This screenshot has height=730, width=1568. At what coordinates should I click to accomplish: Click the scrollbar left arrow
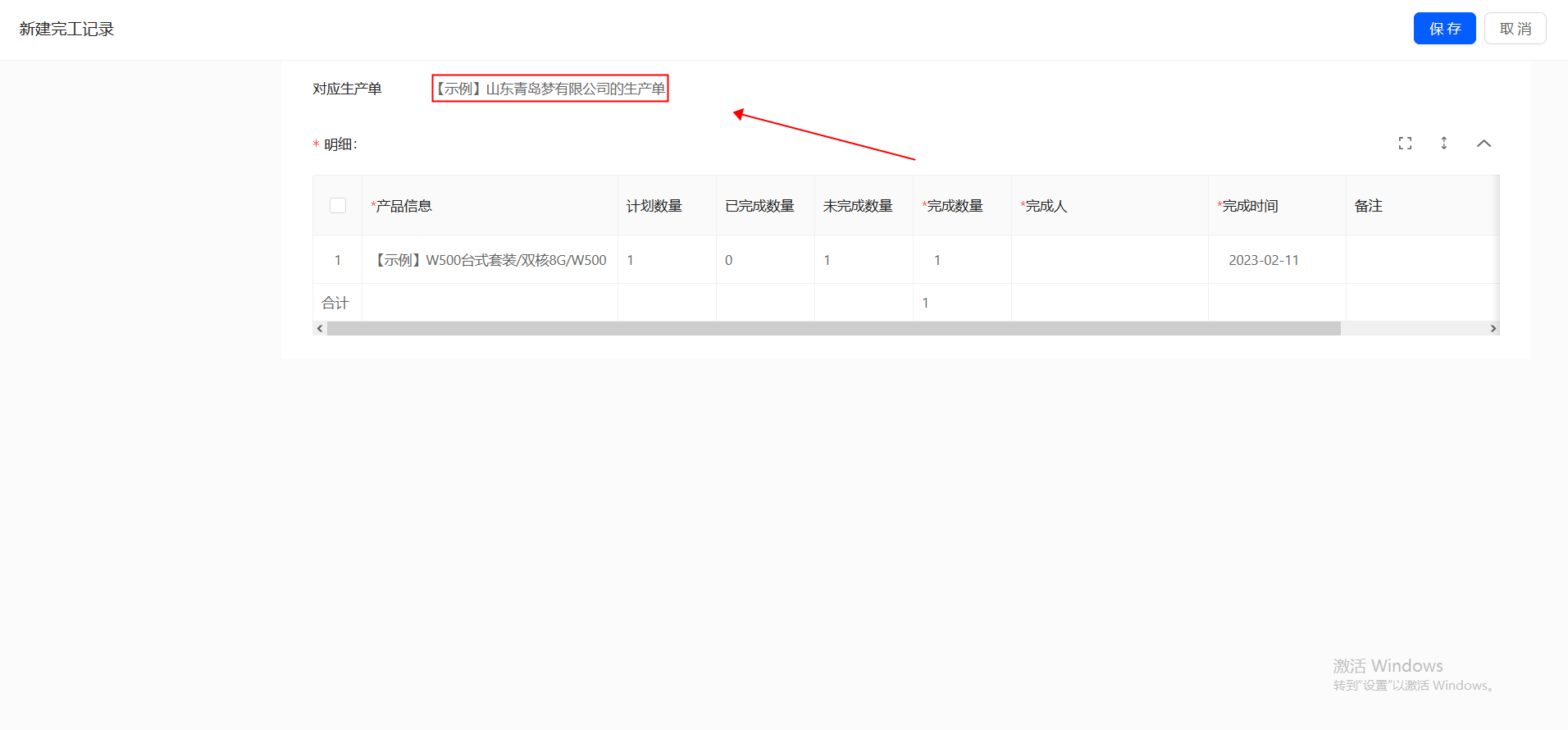[x=320, y=329]
